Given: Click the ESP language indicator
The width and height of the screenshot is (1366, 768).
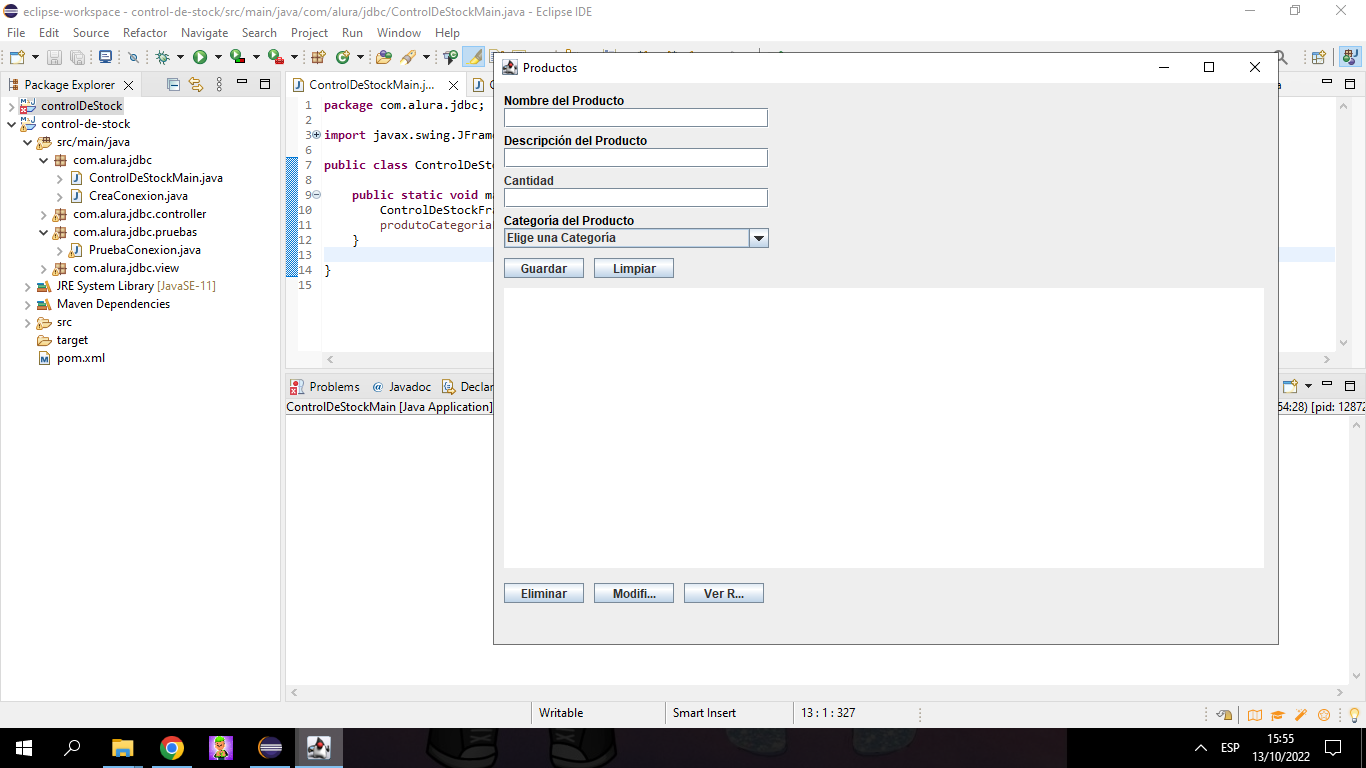Looking at the screenshot, I should click(x=1230, y=748).
